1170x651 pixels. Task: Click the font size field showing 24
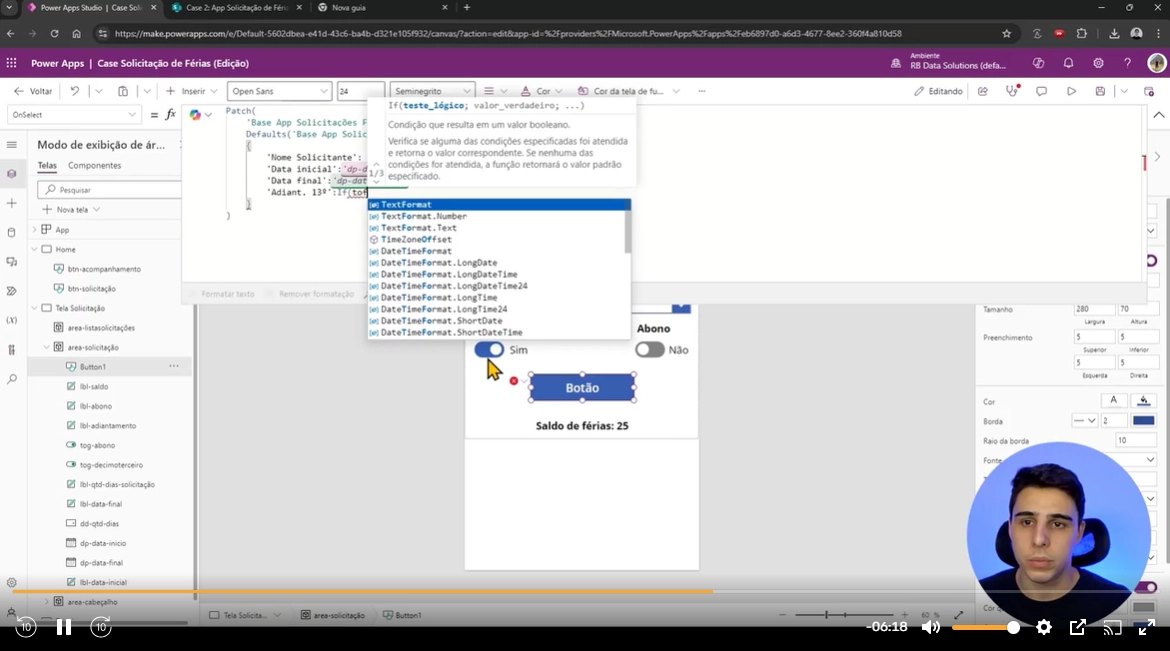[x=360, y=91]
